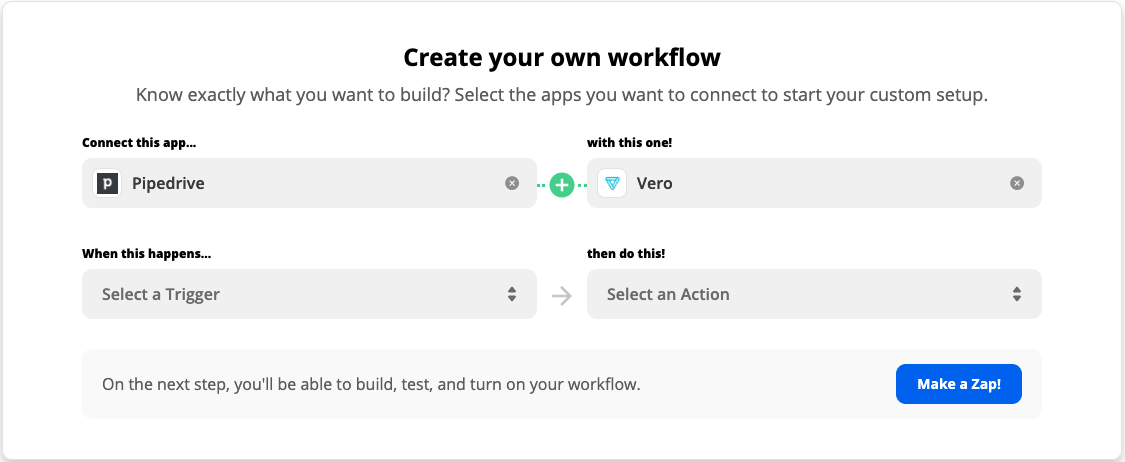The height and width of the screenshot is (462, 1125).
Task: Remove the Vero app selection
Action: pyautogui.click(x=1017, y=183)
